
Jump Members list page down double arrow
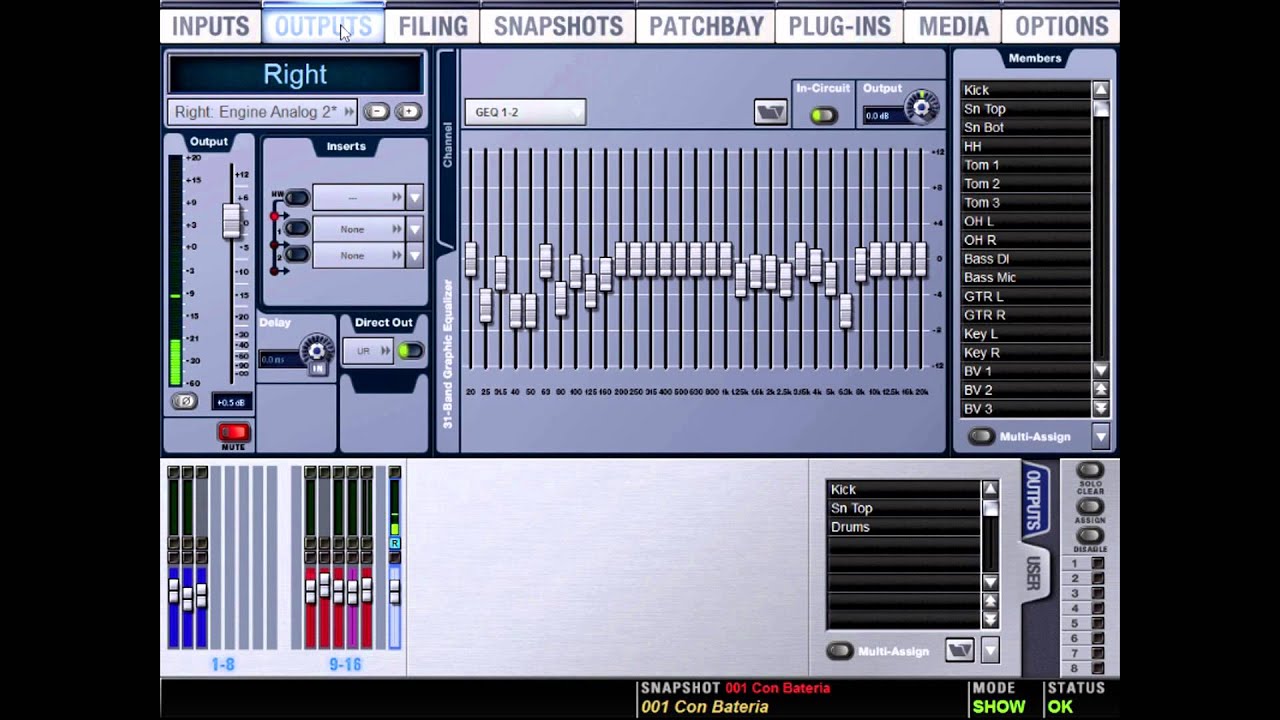pos(1101,408)
